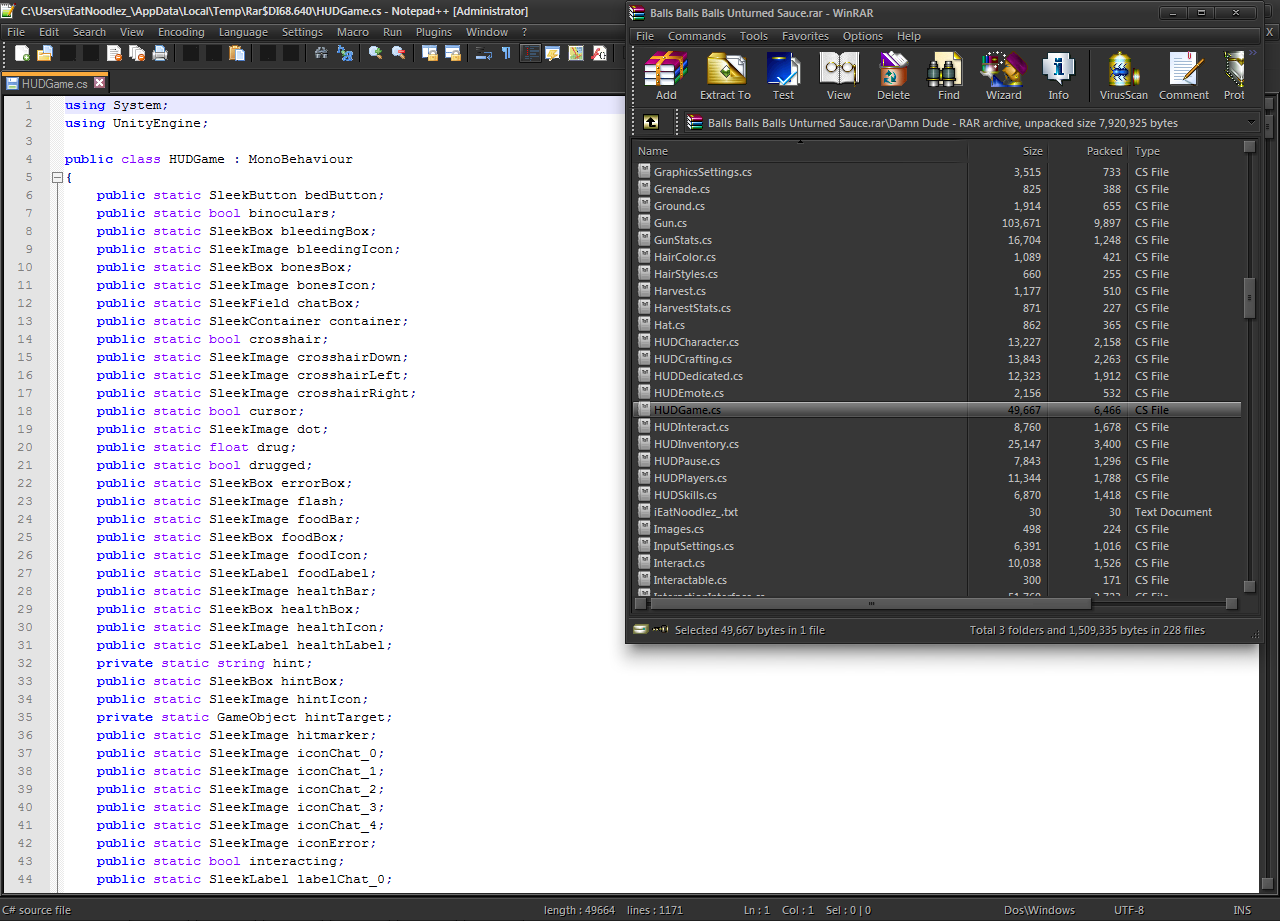This screenshot has height=921, width=1280.
Task: Toggle Show All Characters pilcrow icon
Action: (506, 53)
